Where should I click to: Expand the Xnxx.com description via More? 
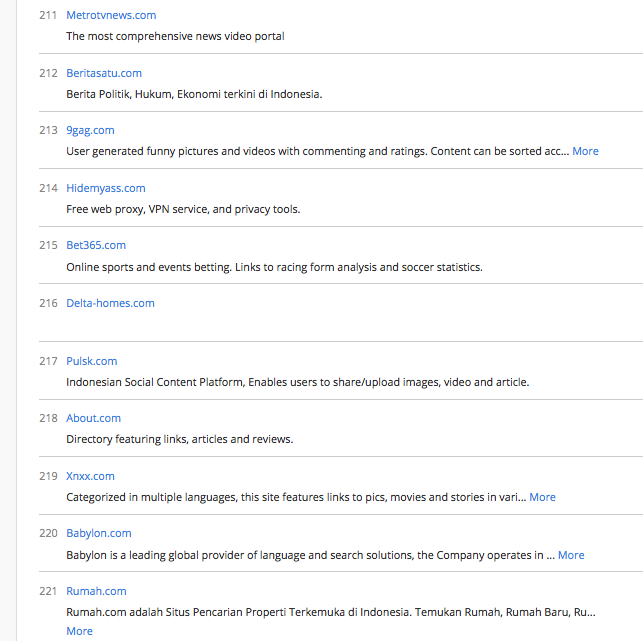coord(542,497)
